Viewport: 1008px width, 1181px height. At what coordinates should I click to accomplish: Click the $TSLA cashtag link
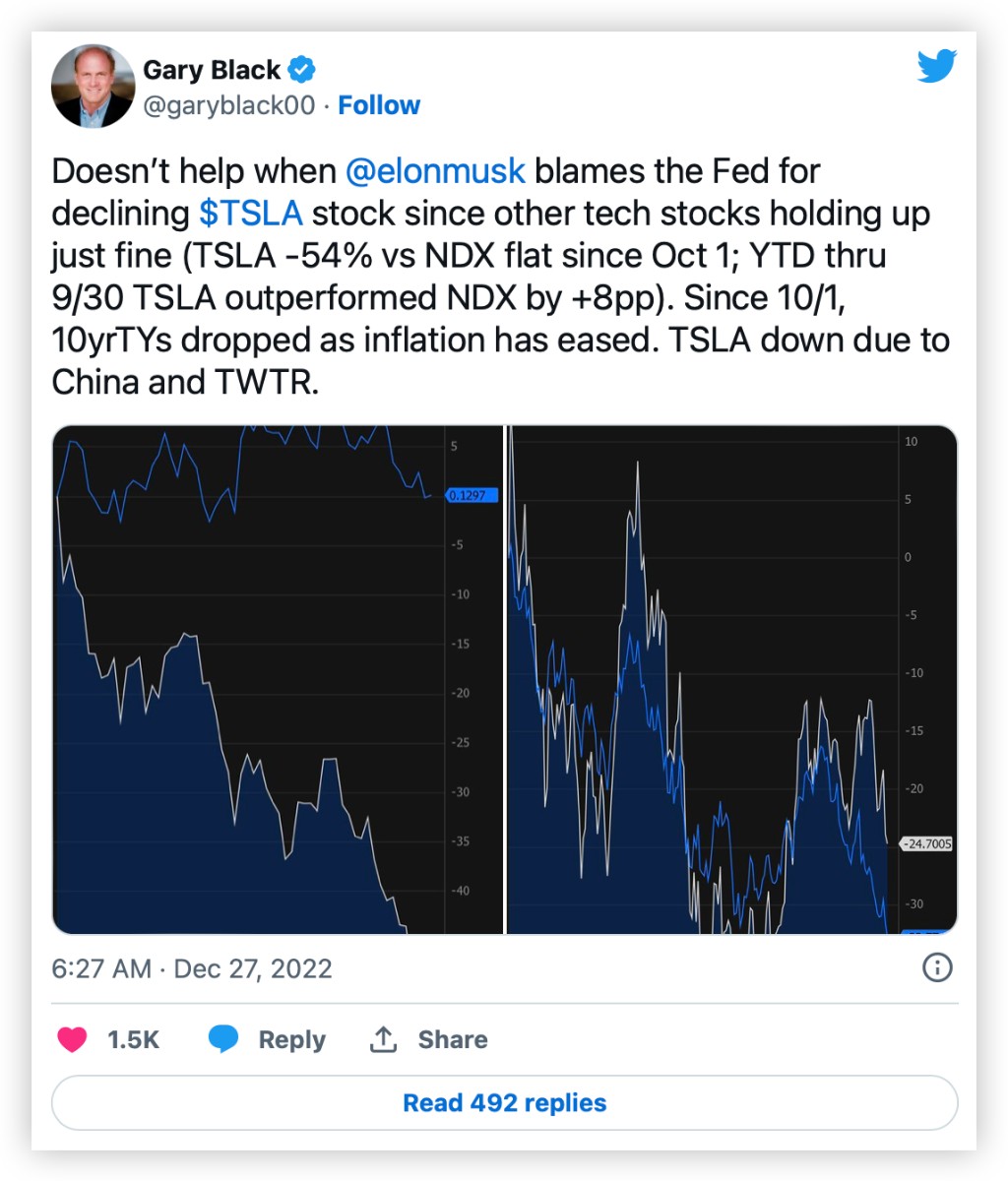250,214
